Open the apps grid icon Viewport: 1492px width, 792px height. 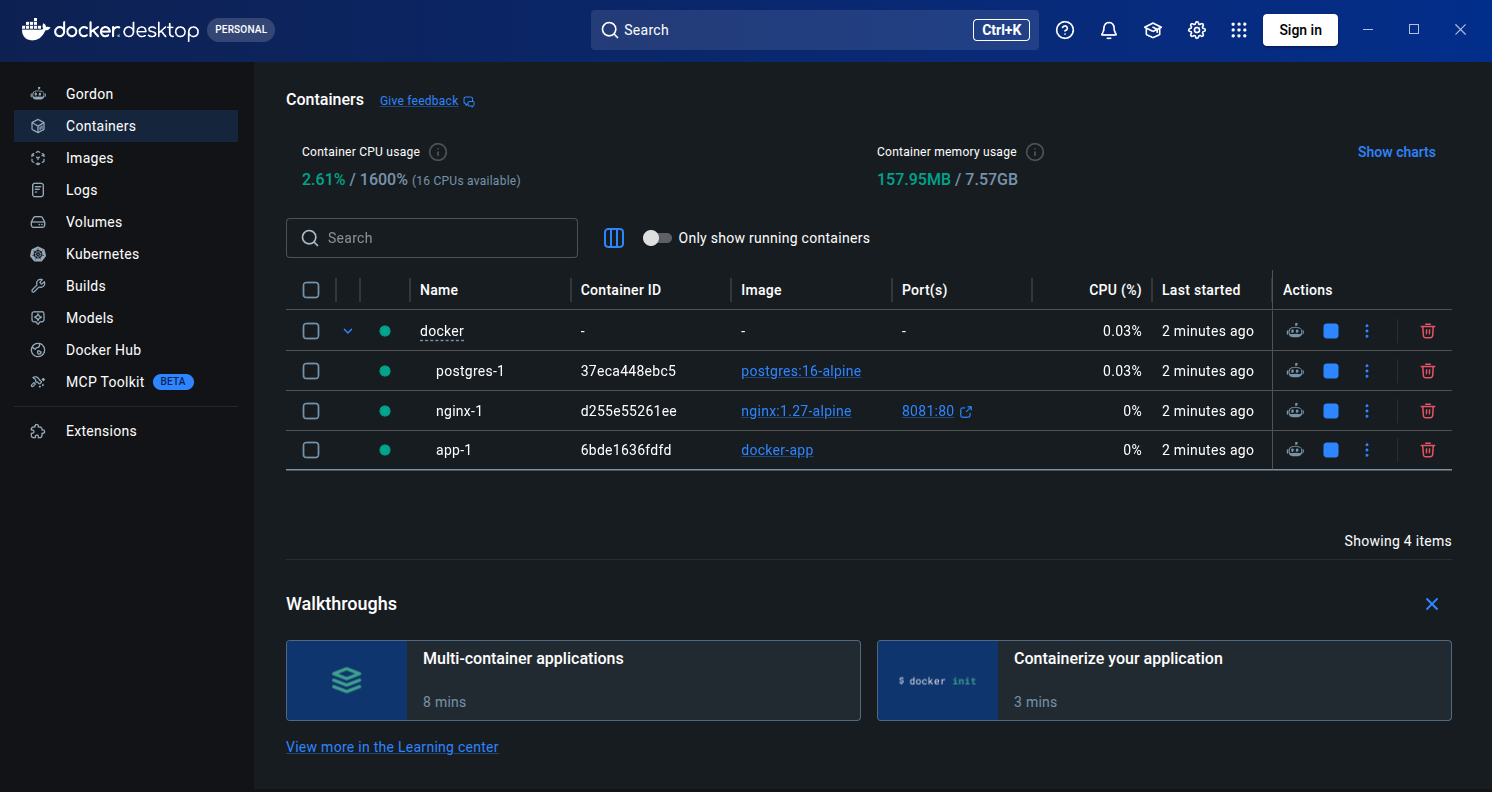coord(1239,30)
